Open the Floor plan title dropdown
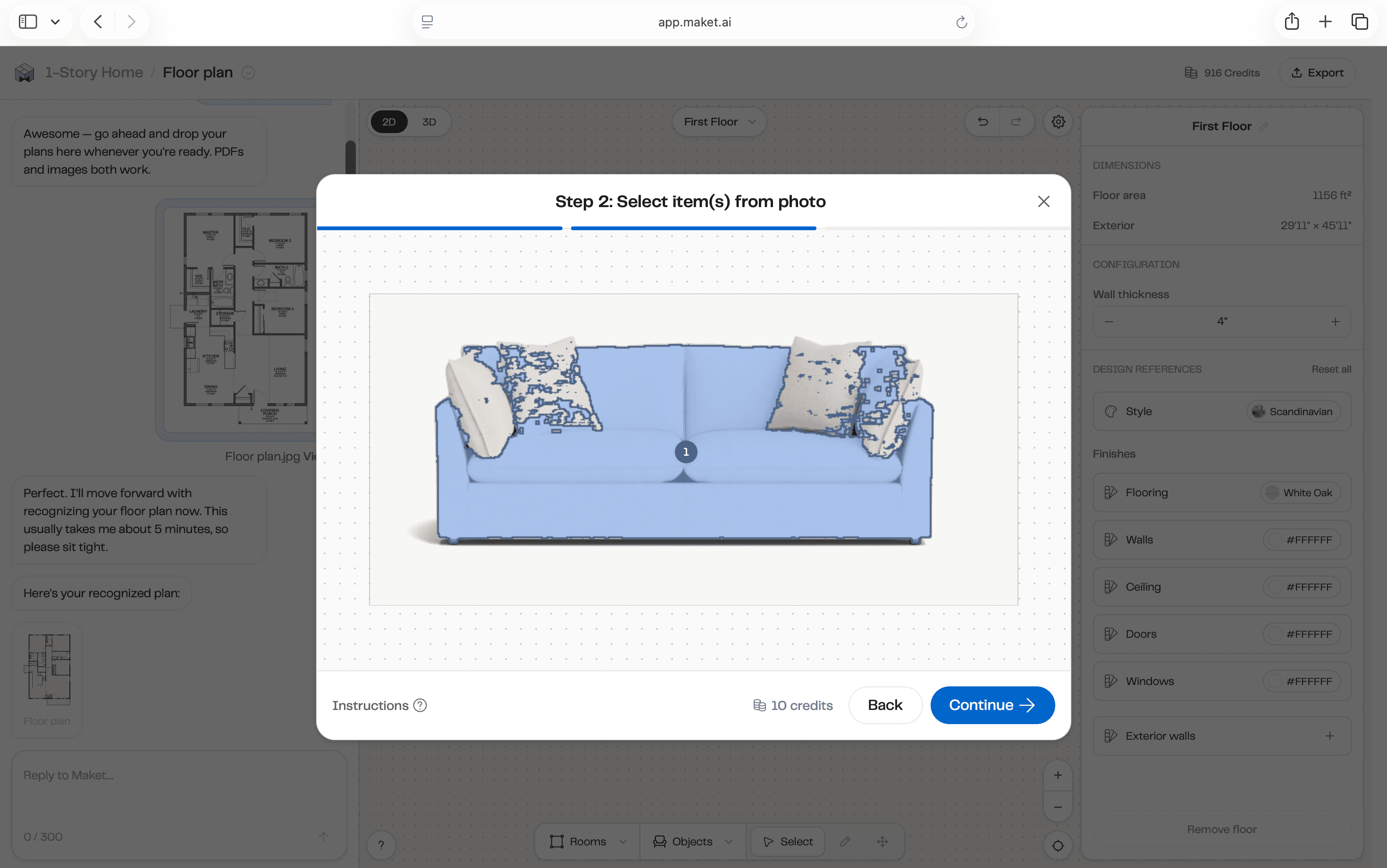 (248, 73)
